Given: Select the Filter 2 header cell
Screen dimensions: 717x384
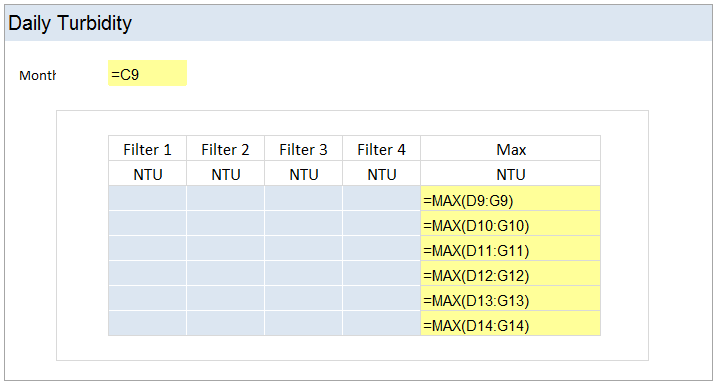Looking at the screenshot, I should coord(225,148).
